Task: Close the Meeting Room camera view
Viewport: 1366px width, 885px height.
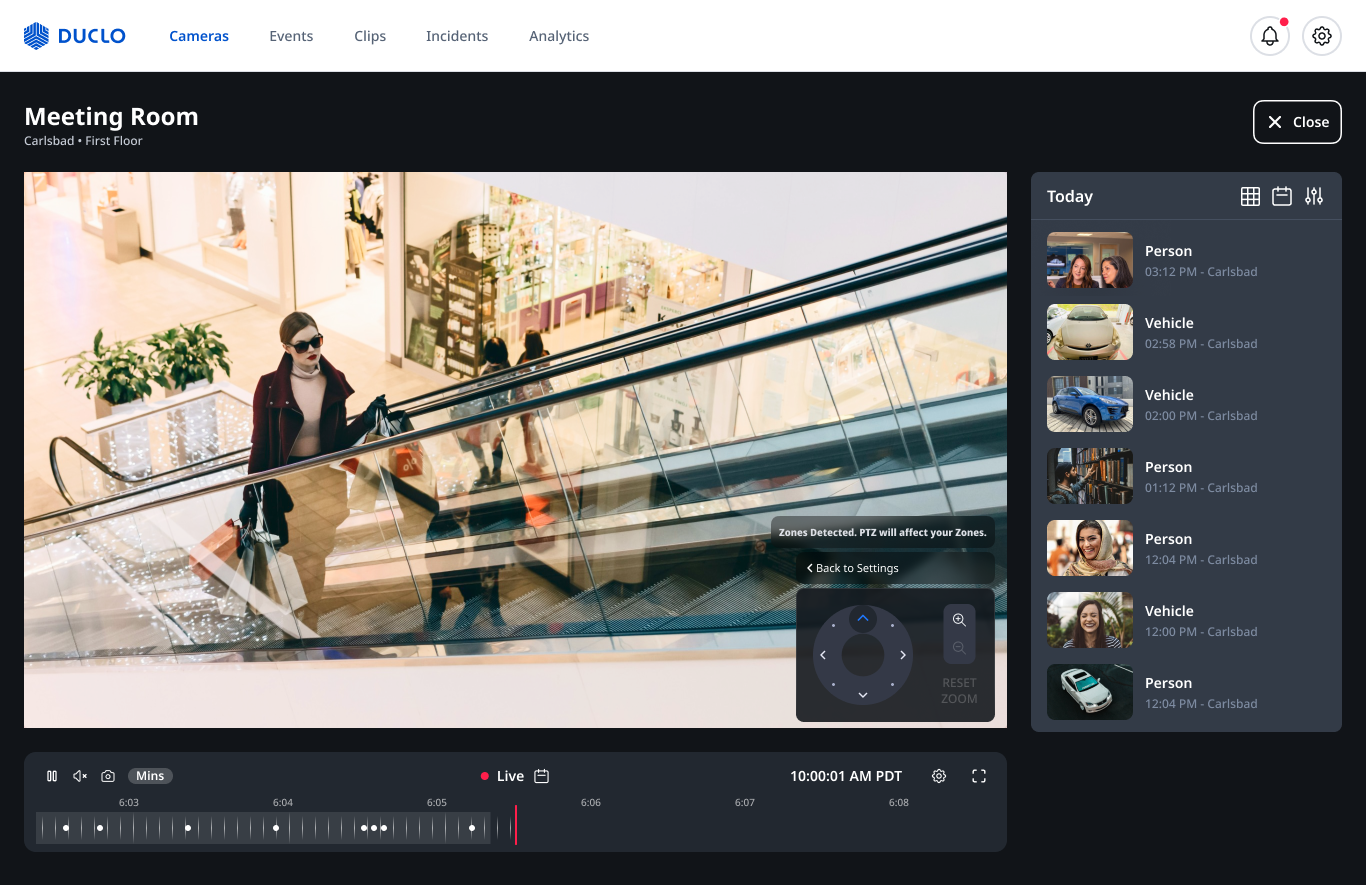Action: 1297,122
